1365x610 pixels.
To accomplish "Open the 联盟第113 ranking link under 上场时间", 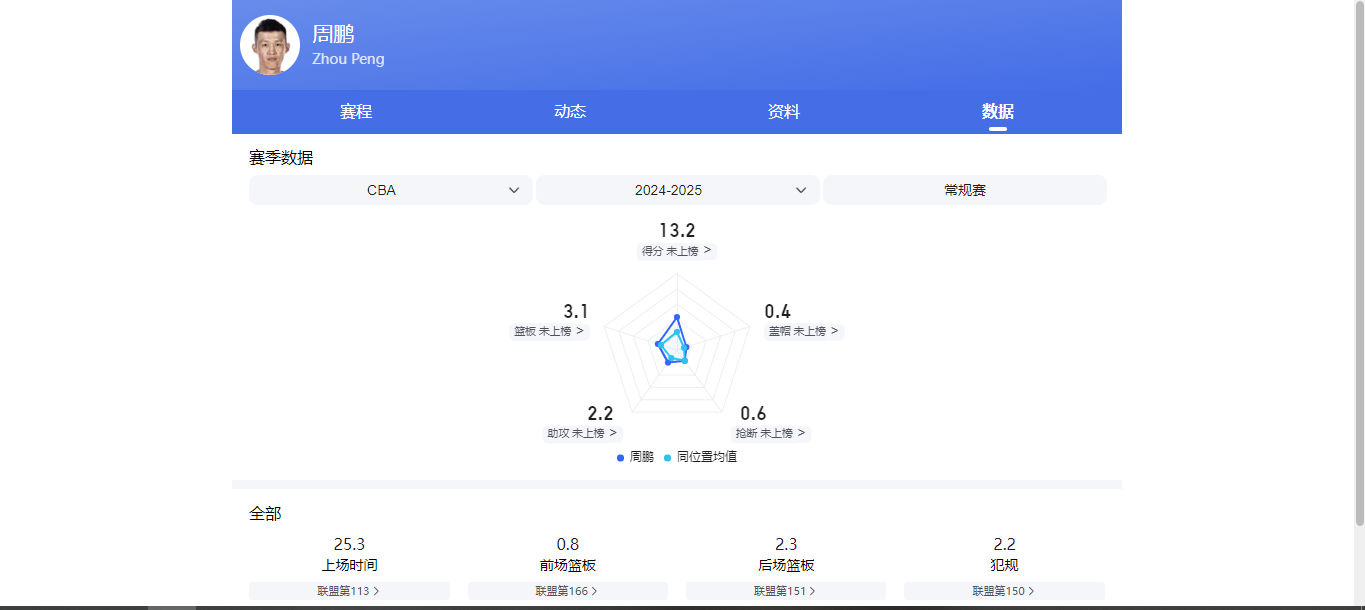I will click(x=349, y=591).
